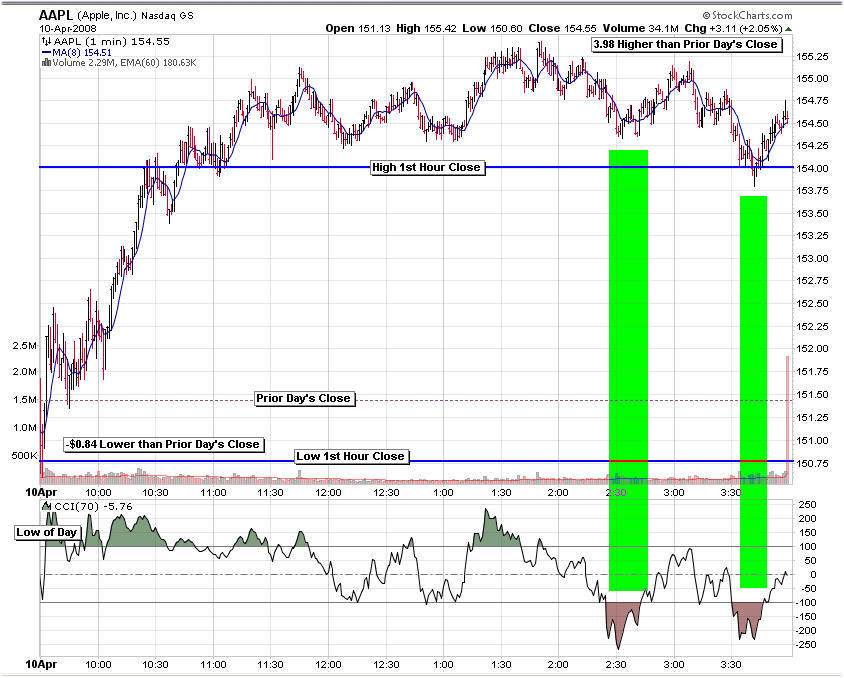Screen dimensions: 844x678
Task: Click the Open 151.13 value
Action: tap(357, 29)
